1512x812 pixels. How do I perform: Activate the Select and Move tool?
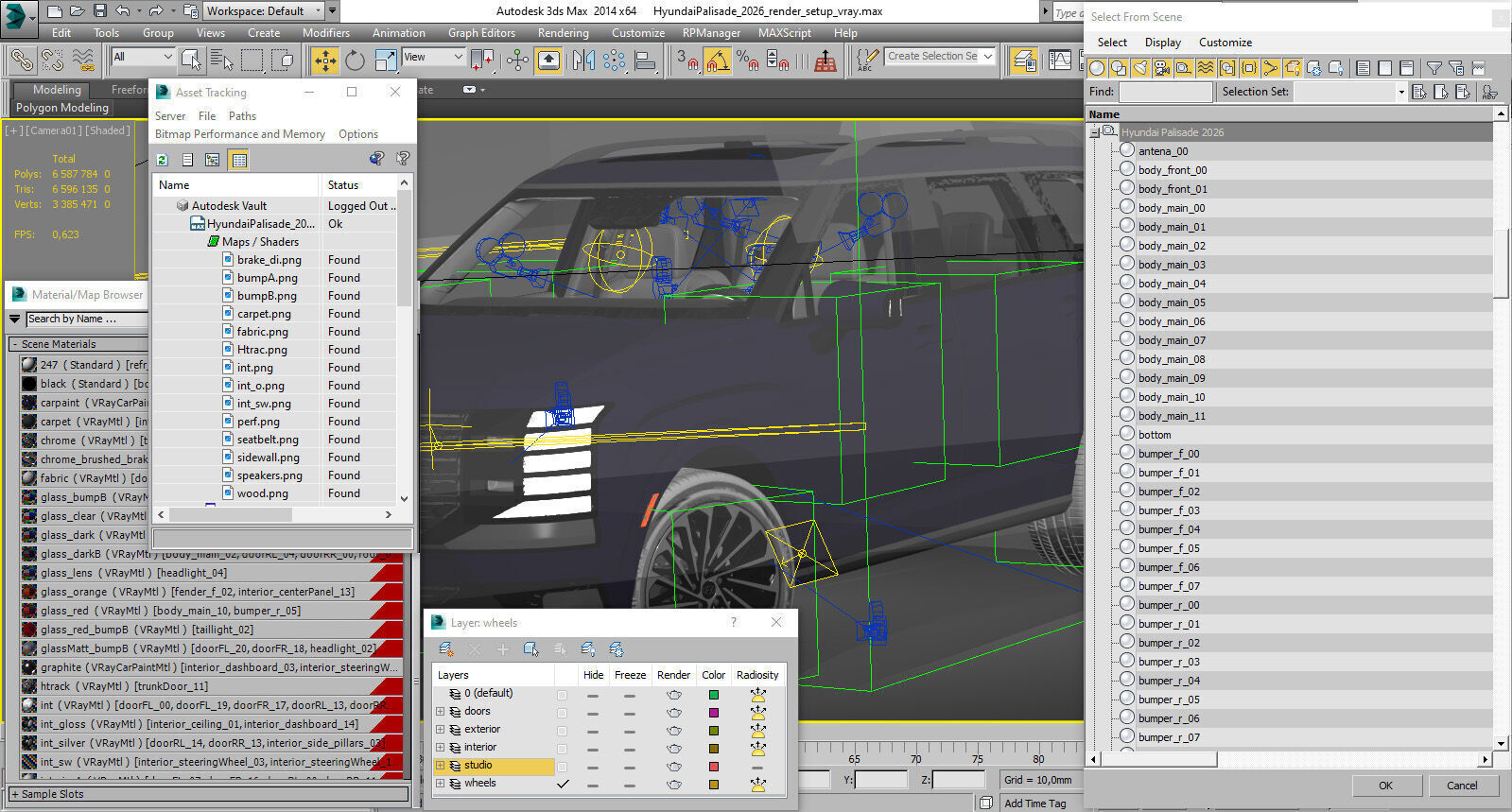324,60
